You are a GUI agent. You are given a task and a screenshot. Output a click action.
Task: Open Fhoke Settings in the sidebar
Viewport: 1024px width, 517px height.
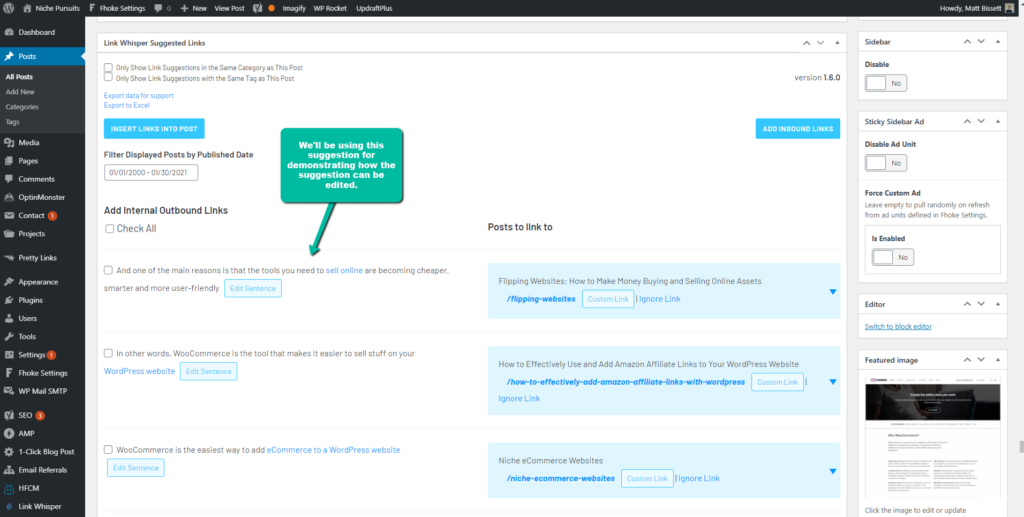(x=42, y=373)
